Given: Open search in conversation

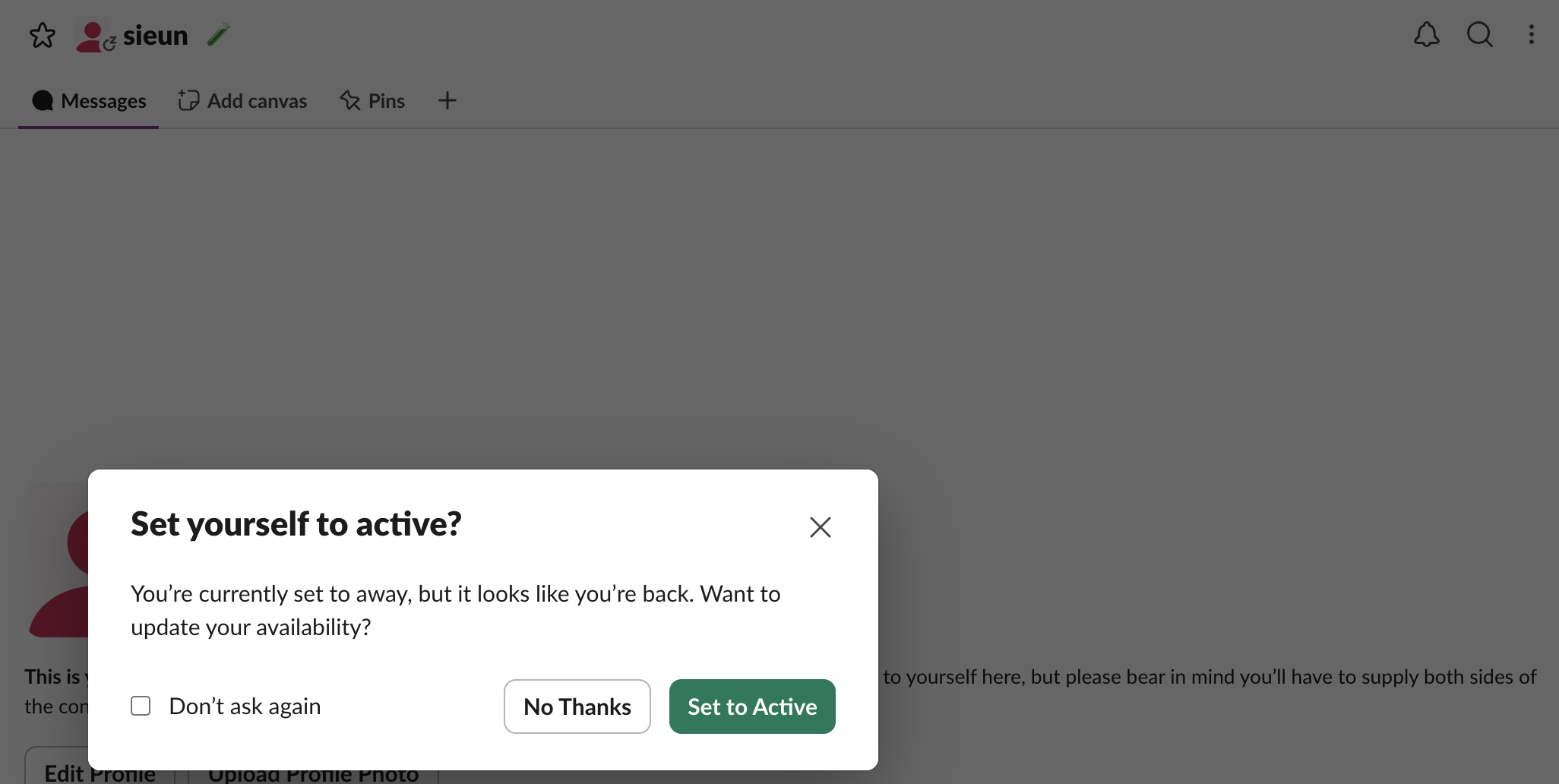Looking at the screenshot, I should tap(1479, 34).
